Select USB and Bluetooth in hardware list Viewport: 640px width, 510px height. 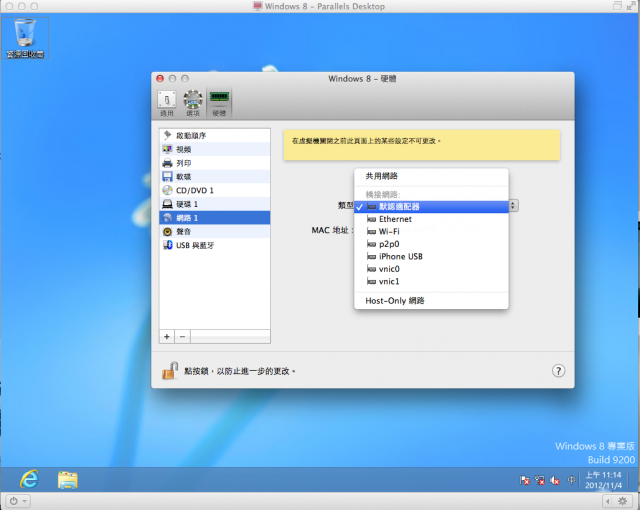pos(215,245)
